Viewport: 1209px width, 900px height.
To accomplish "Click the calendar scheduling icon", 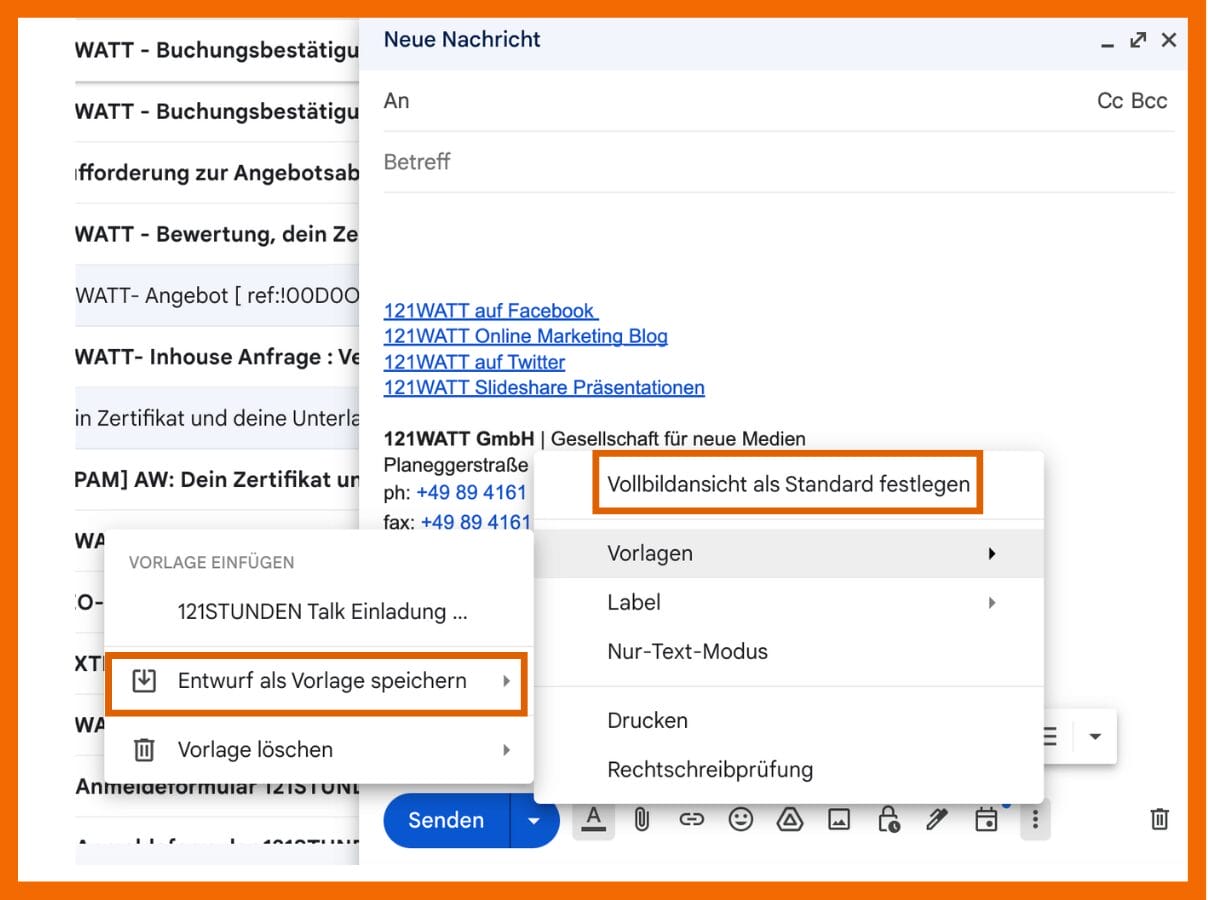I will pos(986,820).
